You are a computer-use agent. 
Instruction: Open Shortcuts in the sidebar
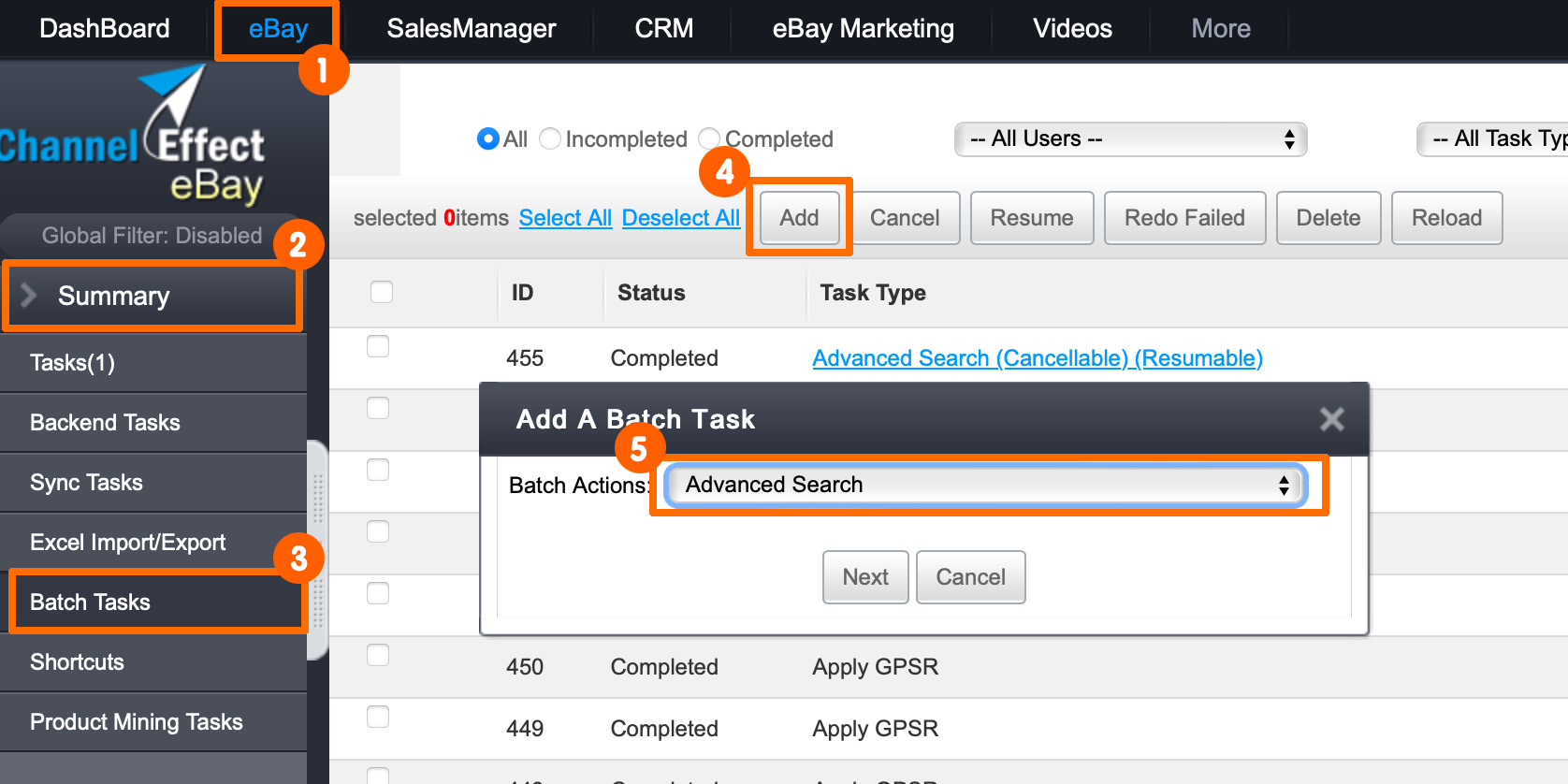pos(153,662)
